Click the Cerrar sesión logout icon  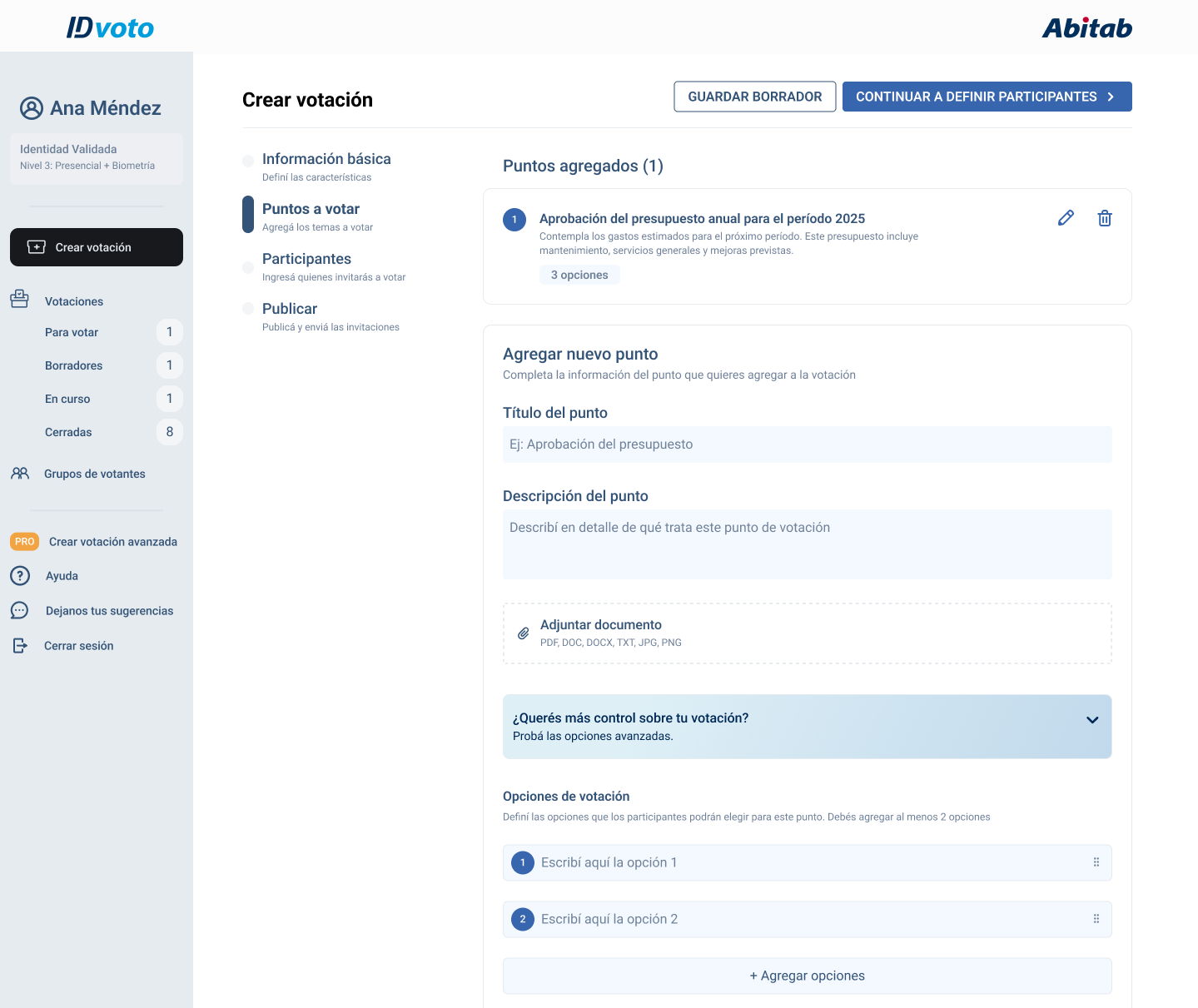pyautogui.click(x=20, y=646)
